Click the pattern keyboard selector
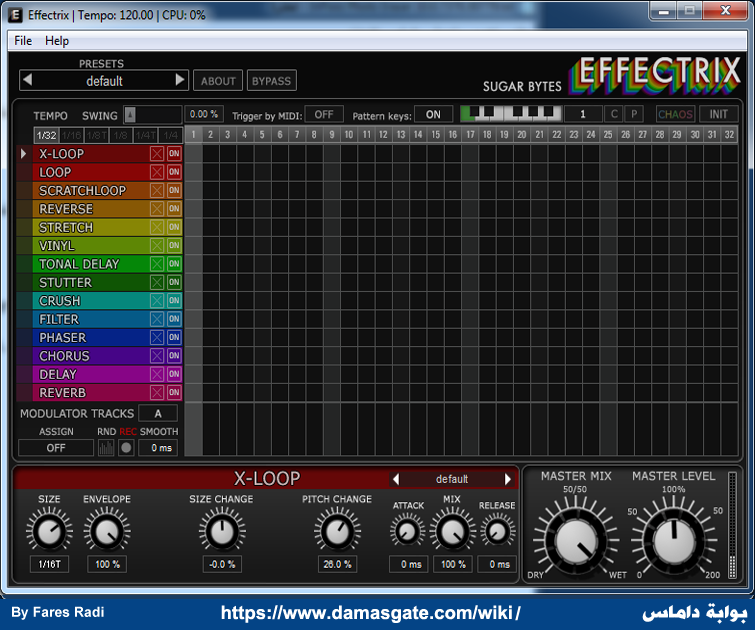Screen dimensions: 755x630 pos(511,114)
